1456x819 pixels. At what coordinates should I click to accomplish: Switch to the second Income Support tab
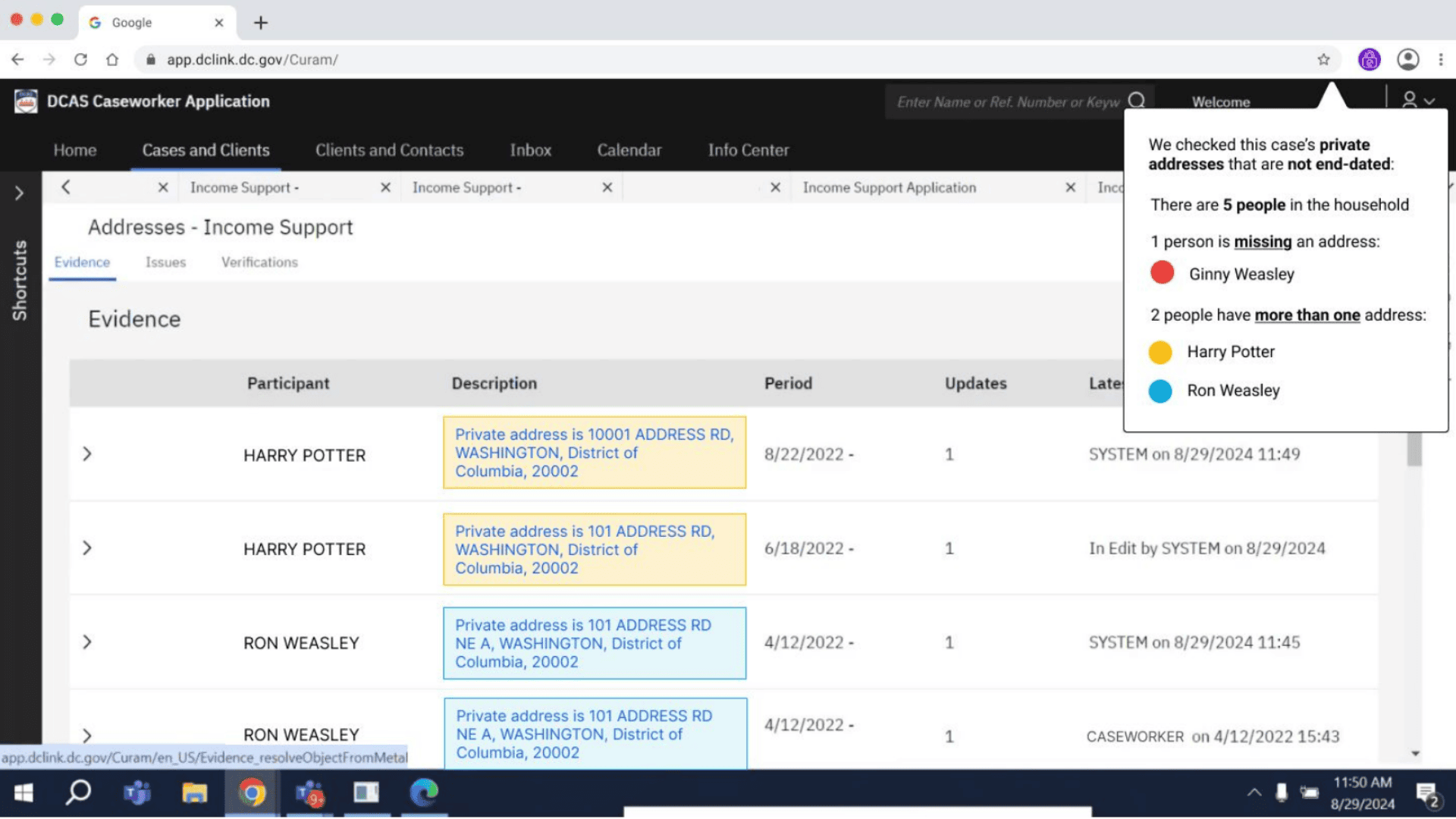pyautogui.click(x=466, y=187)
